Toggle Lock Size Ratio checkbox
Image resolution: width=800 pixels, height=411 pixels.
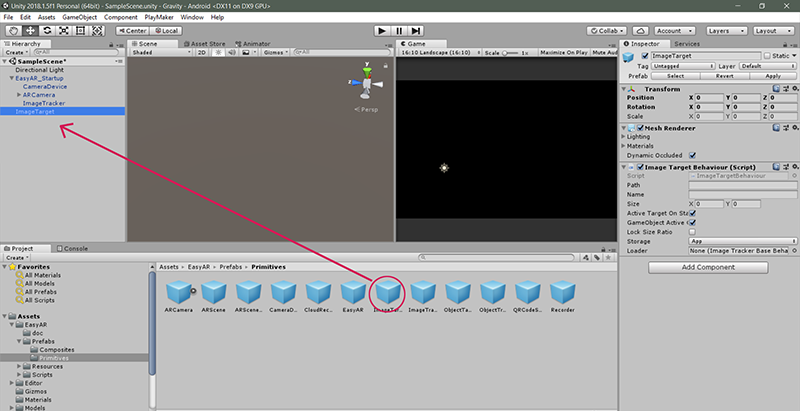(692, 232)
